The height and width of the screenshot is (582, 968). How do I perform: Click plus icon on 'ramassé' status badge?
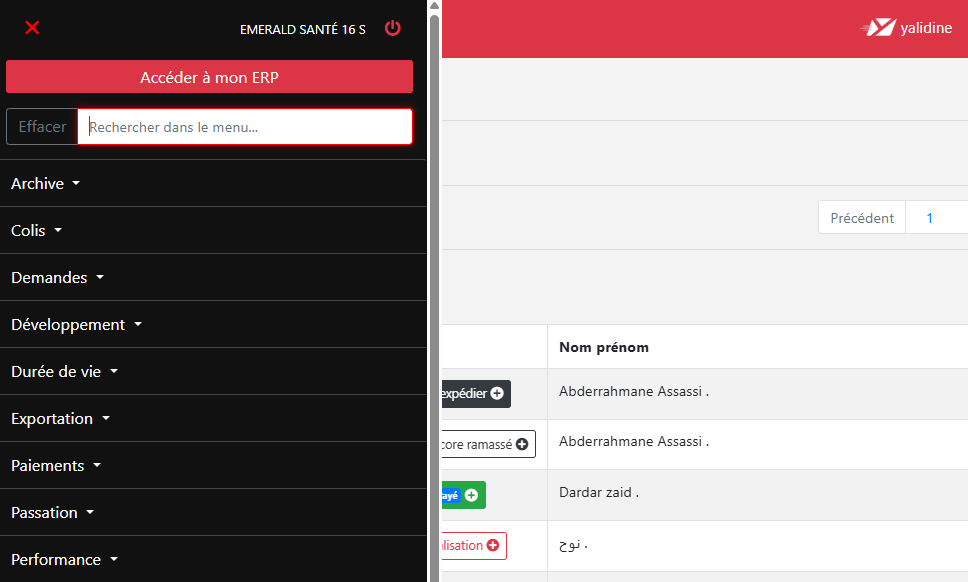[x=522, y=444]
